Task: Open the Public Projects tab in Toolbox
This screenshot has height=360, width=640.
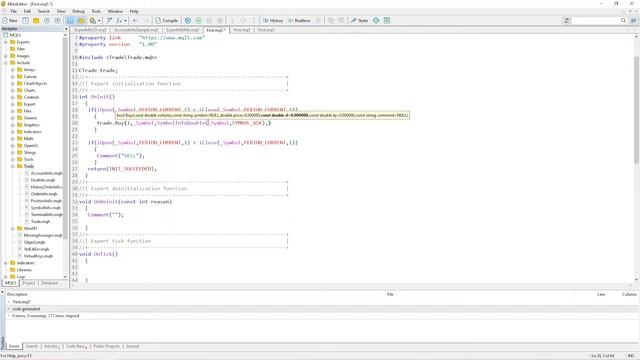Action: point(106,347)
